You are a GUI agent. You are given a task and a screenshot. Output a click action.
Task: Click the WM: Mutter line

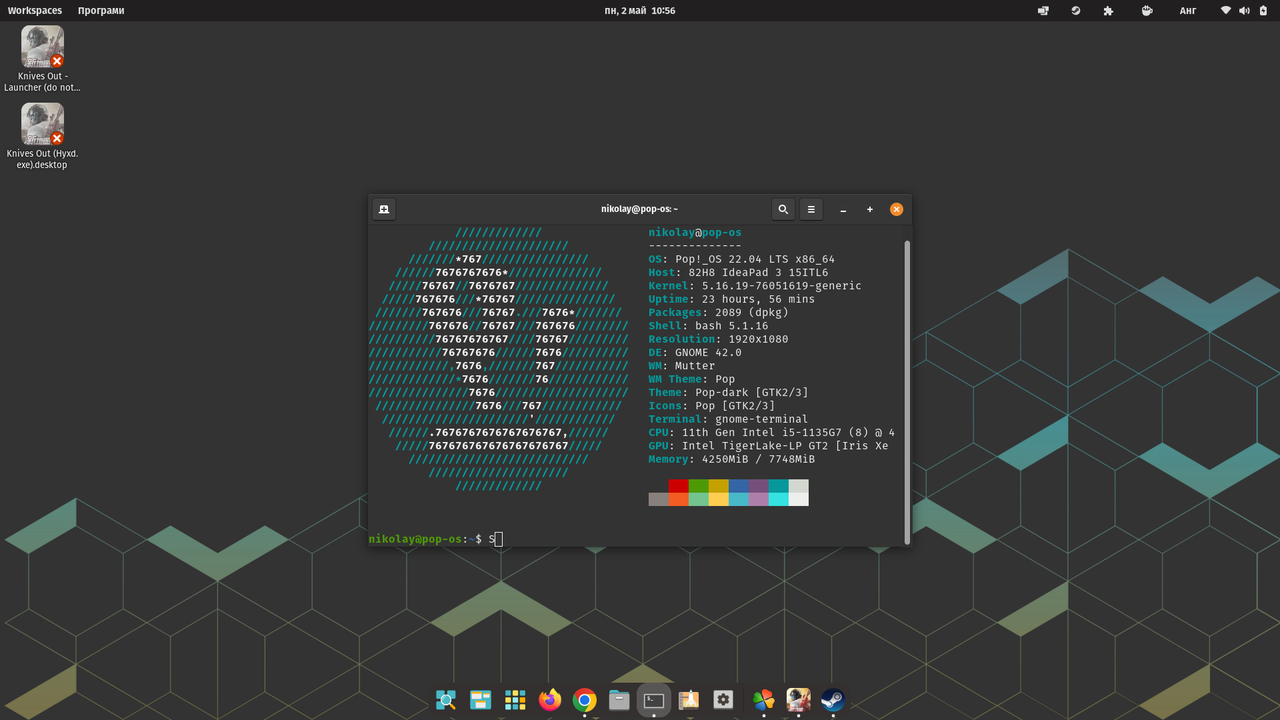681,366
